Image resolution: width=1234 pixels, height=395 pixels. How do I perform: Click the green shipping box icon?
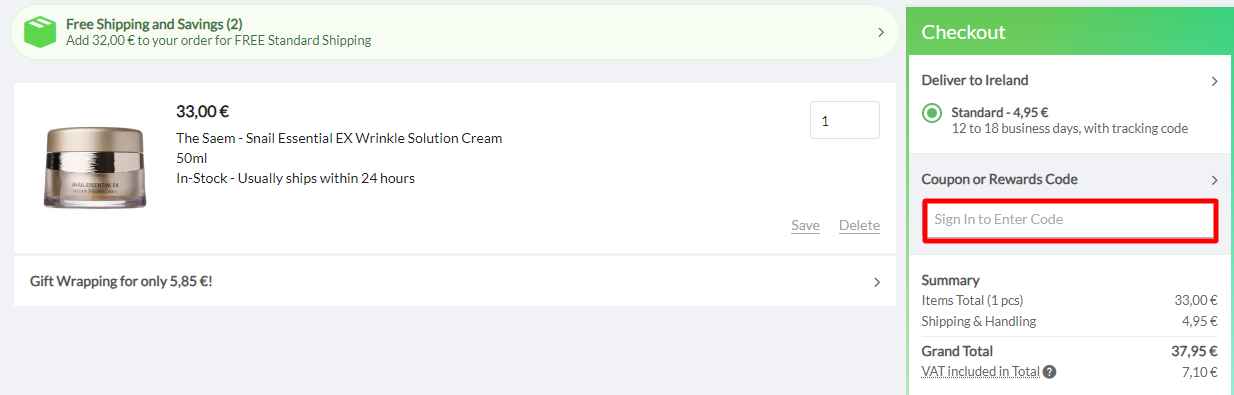click(40, 32)
